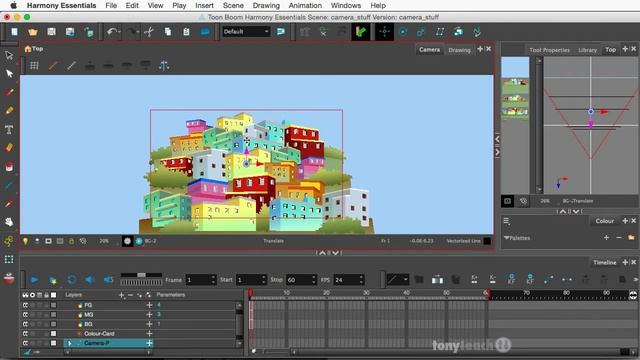Toggle visibility of the MG layer

(x=25, y=315)
